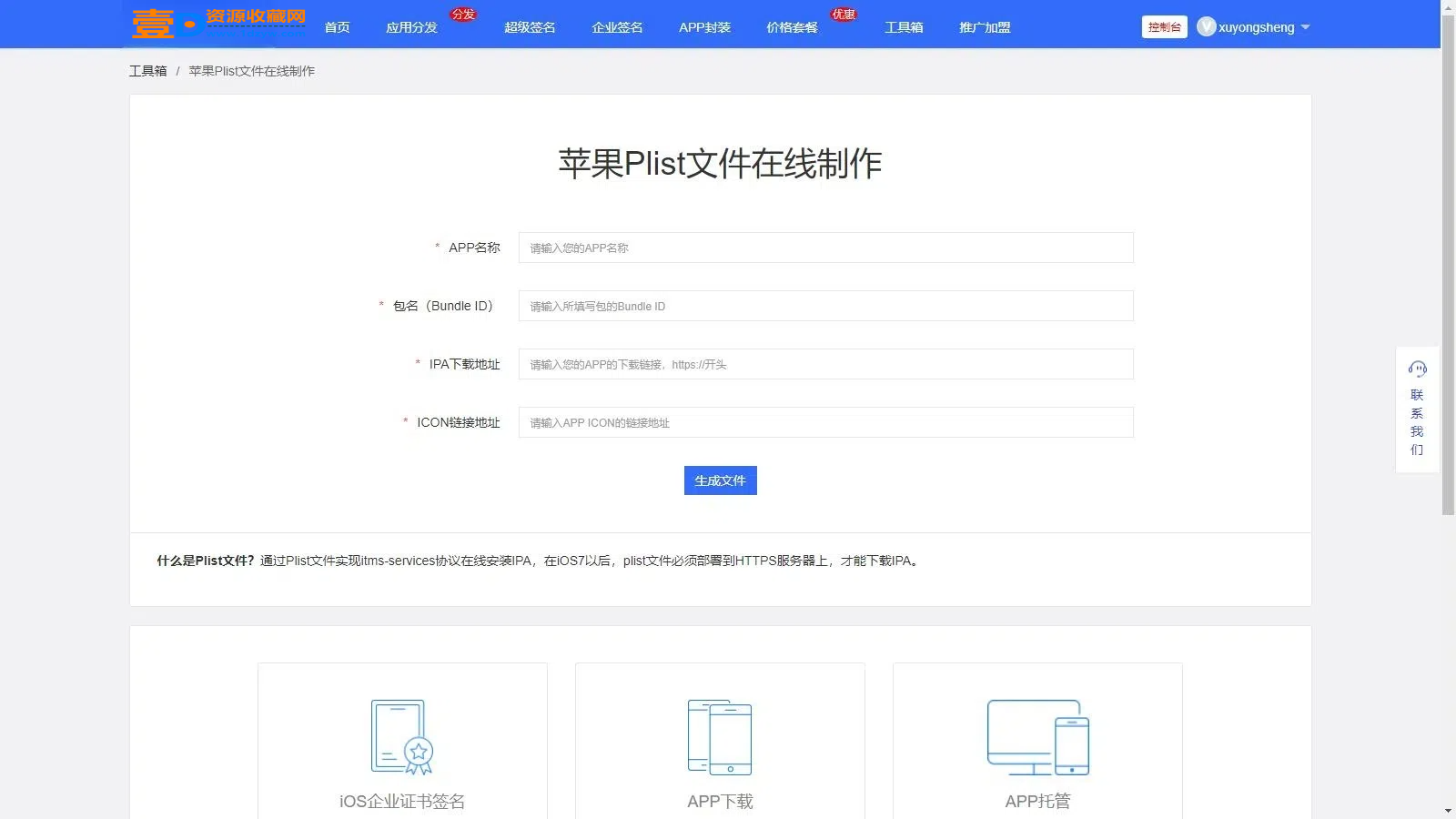Click the red 分发 badge on 应用分发
This screenshot has height=819, width=1456.
(463, 13)
